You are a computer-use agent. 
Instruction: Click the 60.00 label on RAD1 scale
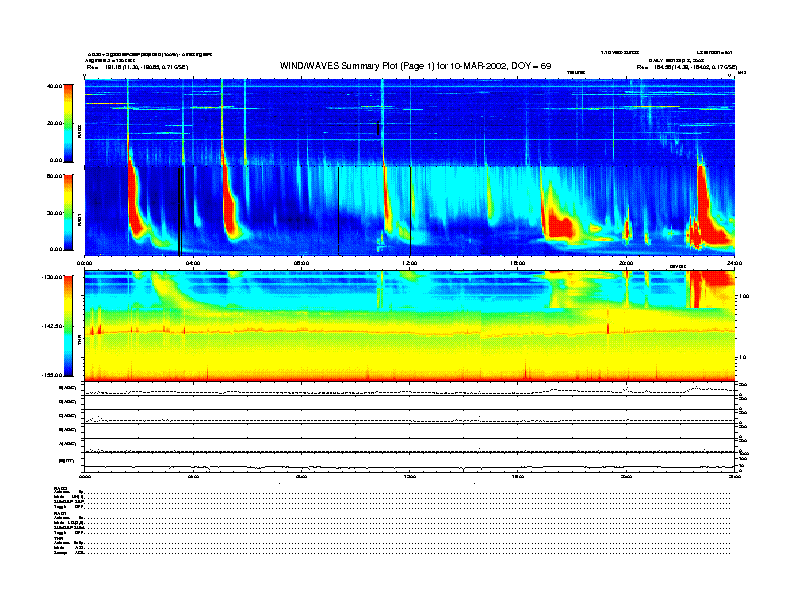[54, 176]
